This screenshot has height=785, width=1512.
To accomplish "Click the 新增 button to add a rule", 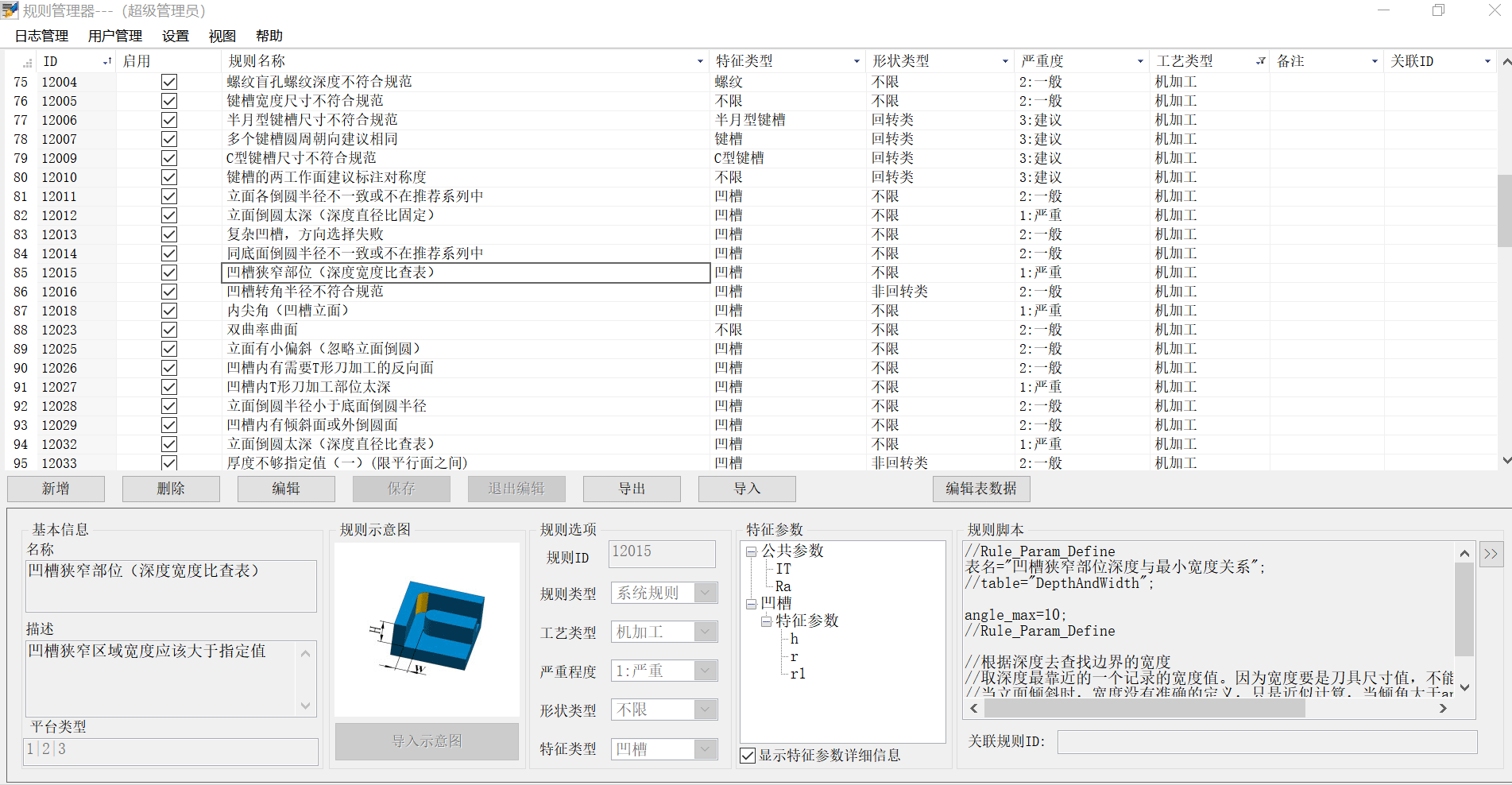I will pyautogui.click(x=55, y=488).
